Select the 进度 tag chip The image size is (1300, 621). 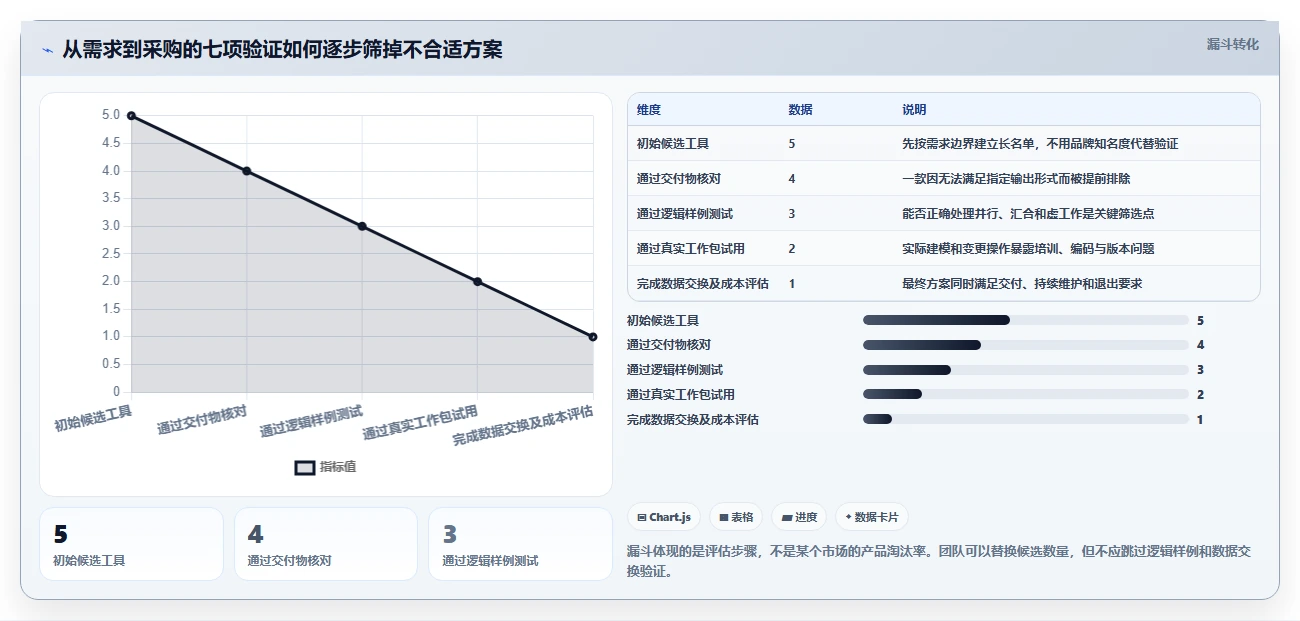click(799, 517)
